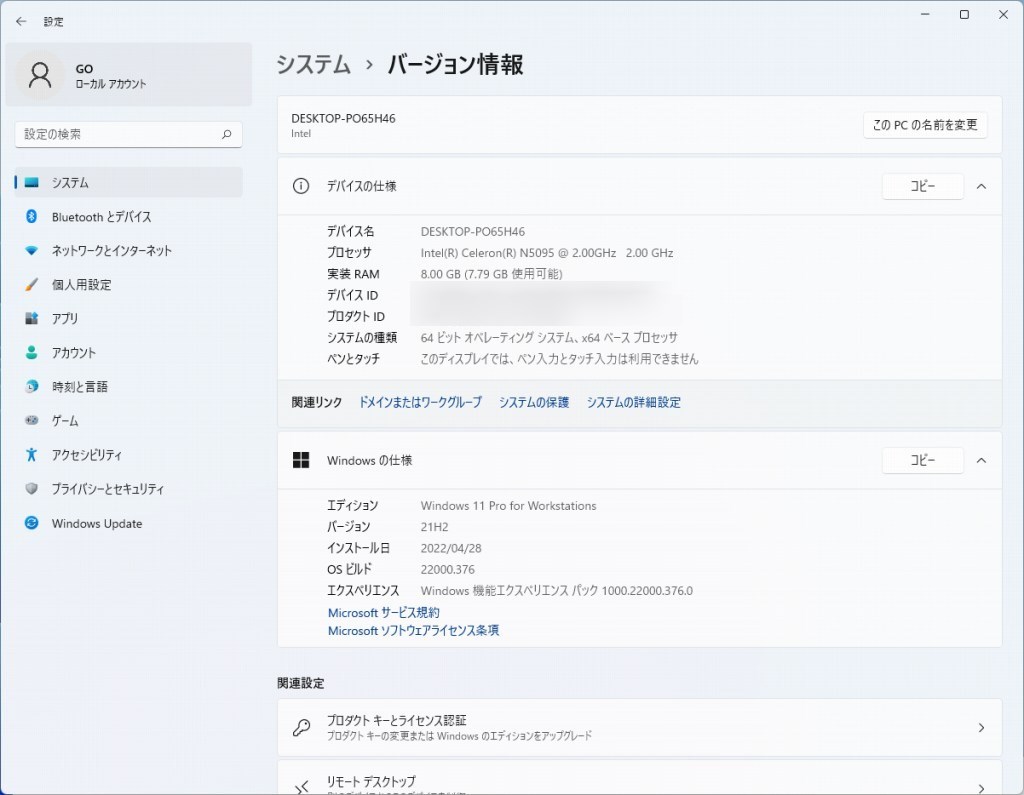Select version value 21H2

[x=434, y=527]
